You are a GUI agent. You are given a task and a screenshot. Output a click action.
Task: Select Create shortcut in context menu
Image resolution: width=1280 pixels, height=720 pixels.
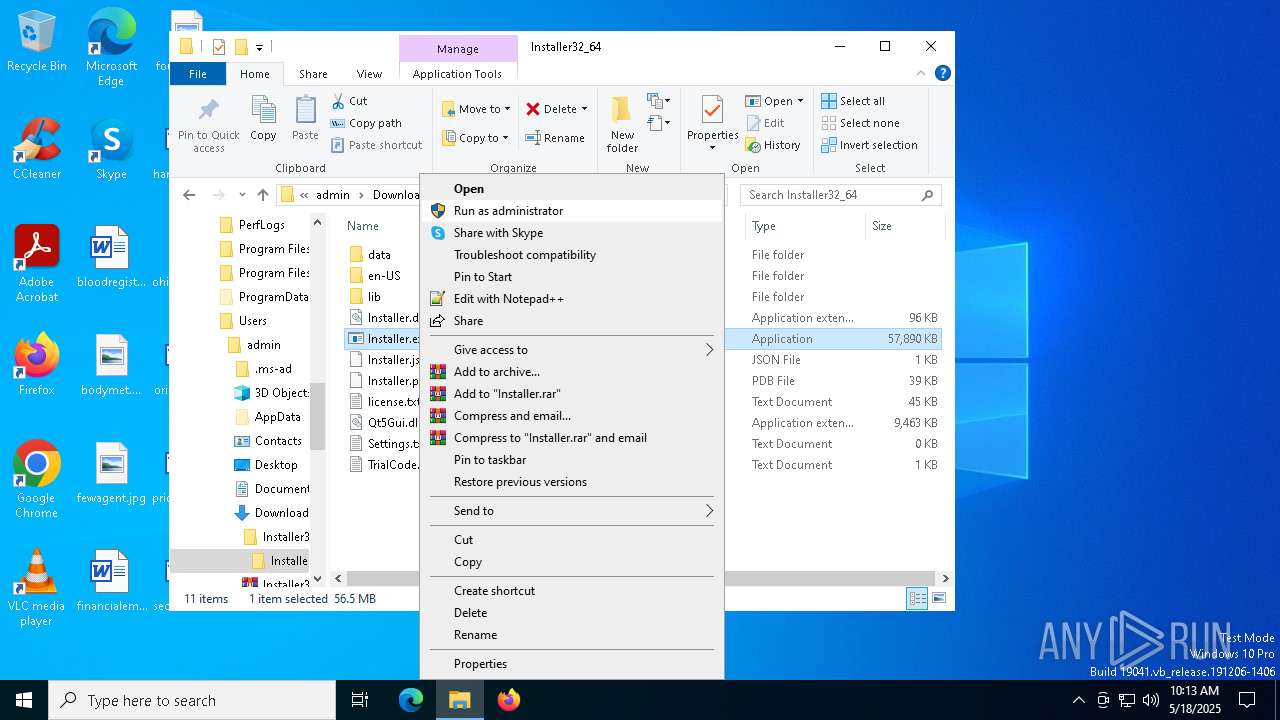pyautogui.click(x=571, y=591)
